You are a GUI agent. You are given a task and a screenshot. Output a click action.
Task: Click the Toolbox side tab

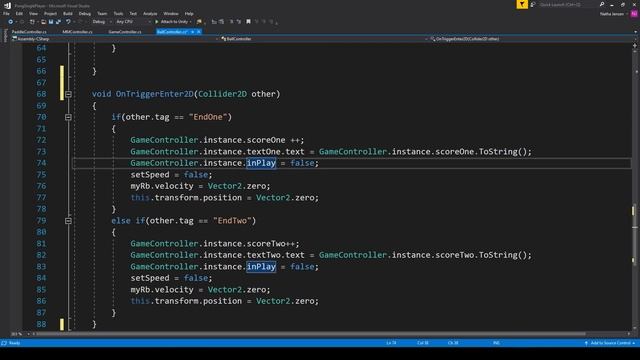pyautogui.click(x=5, y=35)
